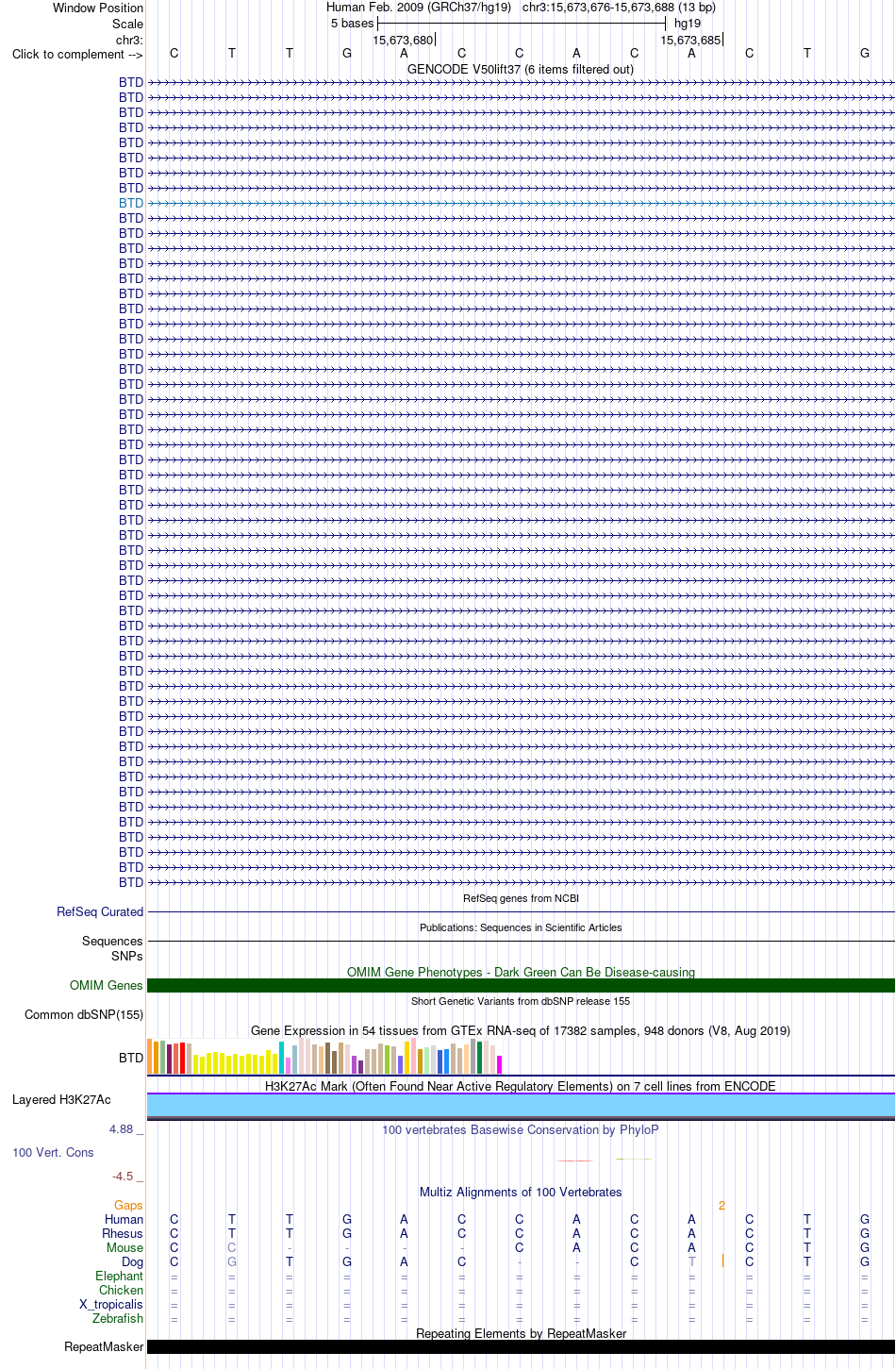Click the 'Chicken' alignment row label
The height and width of the screenshot is (1369, 896).
click(122, 1290)
